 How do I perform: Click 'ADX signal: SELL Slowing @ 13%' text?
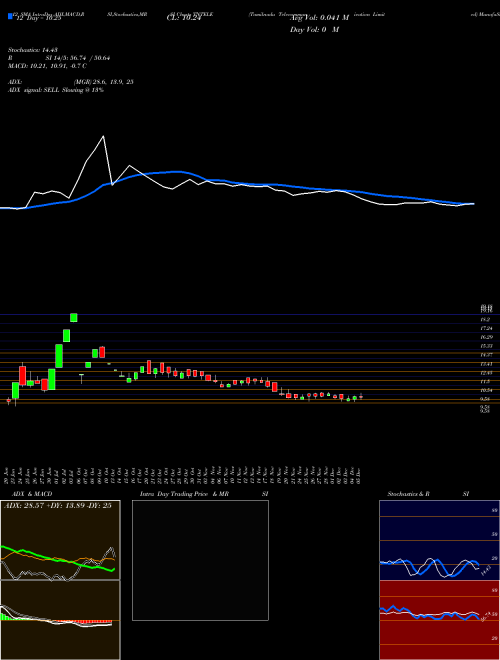click(56, 90)
